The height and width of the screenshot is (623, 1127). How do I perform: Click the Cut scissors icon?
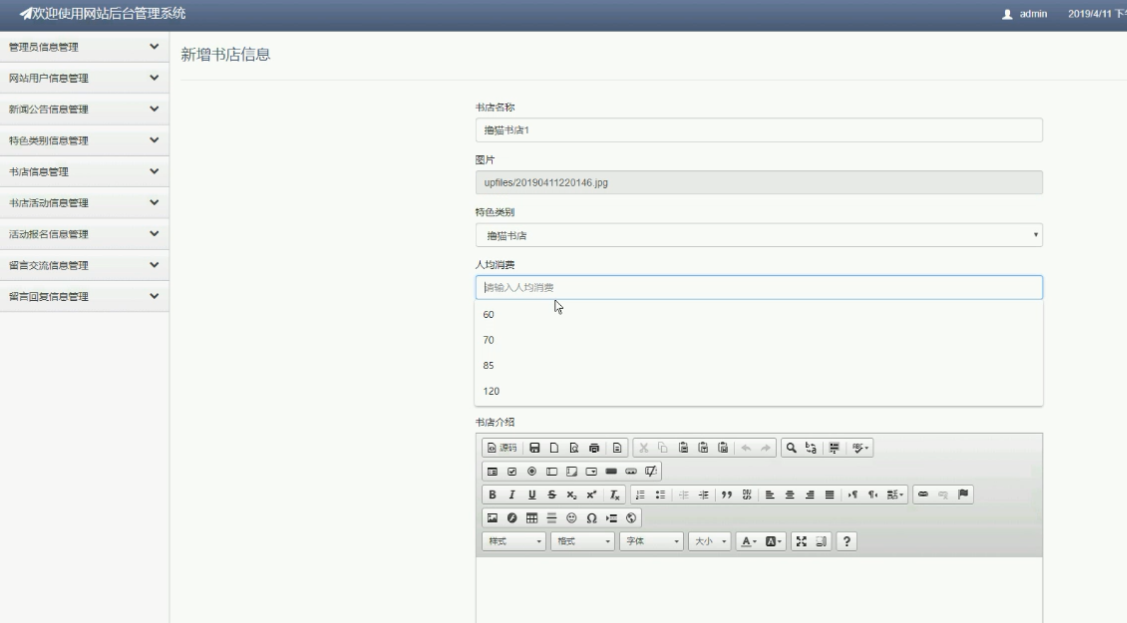(x=643, y=448)
